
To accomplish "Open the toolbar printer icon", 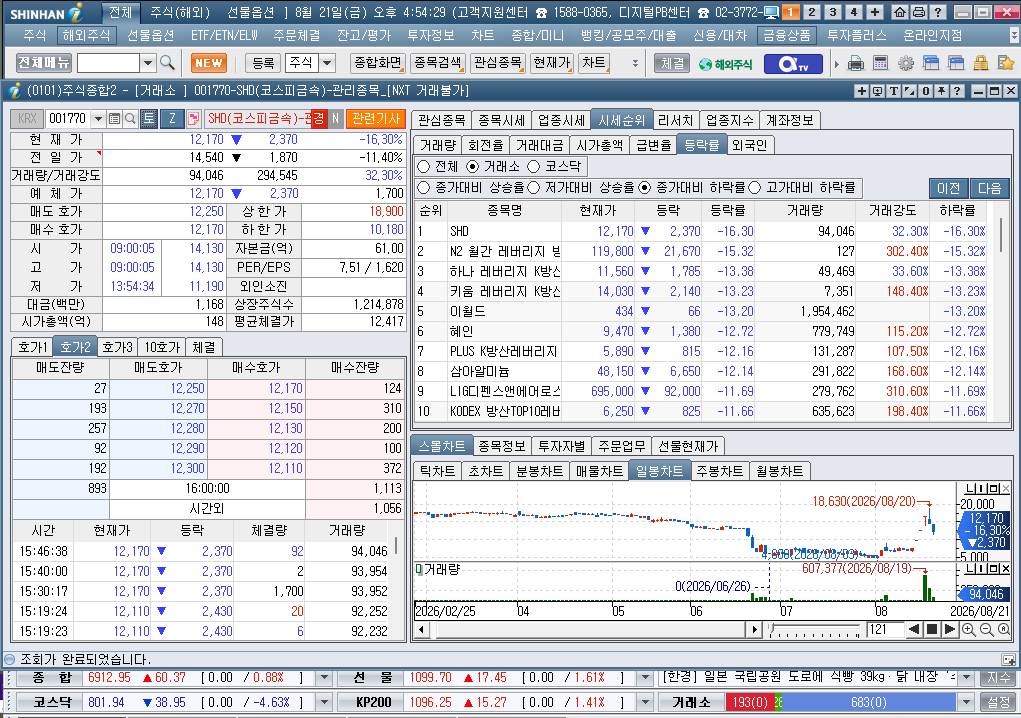I will tap(856, 63).
